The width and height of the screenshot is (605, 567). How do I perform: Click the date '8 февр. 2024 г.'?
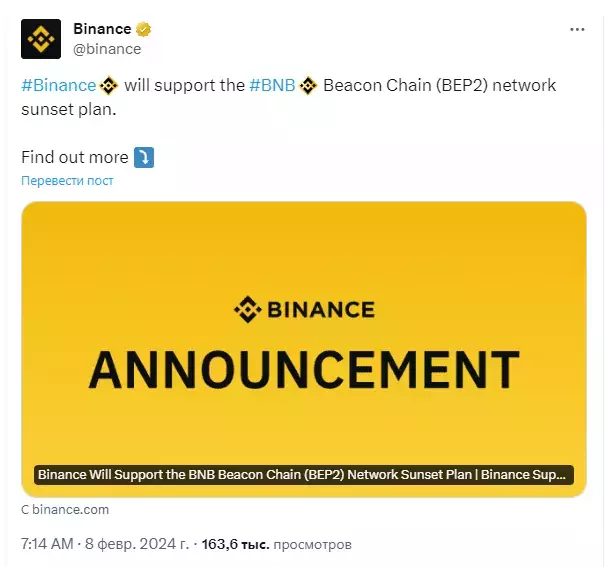tap(137, 544)
